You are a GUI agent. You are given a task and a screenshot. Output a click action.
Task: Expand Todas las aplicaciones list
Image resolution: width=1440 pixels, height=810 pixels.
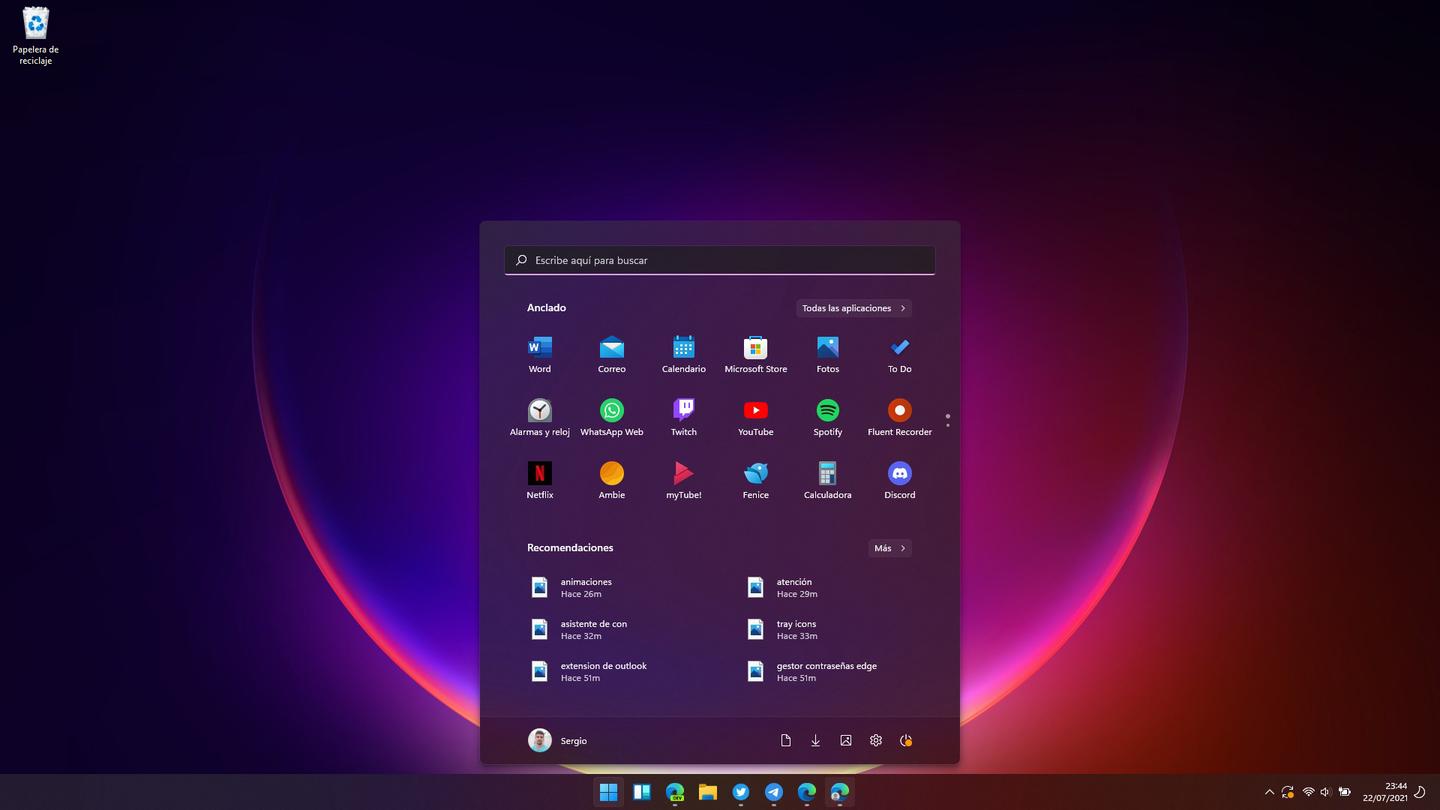pos(853,308)
